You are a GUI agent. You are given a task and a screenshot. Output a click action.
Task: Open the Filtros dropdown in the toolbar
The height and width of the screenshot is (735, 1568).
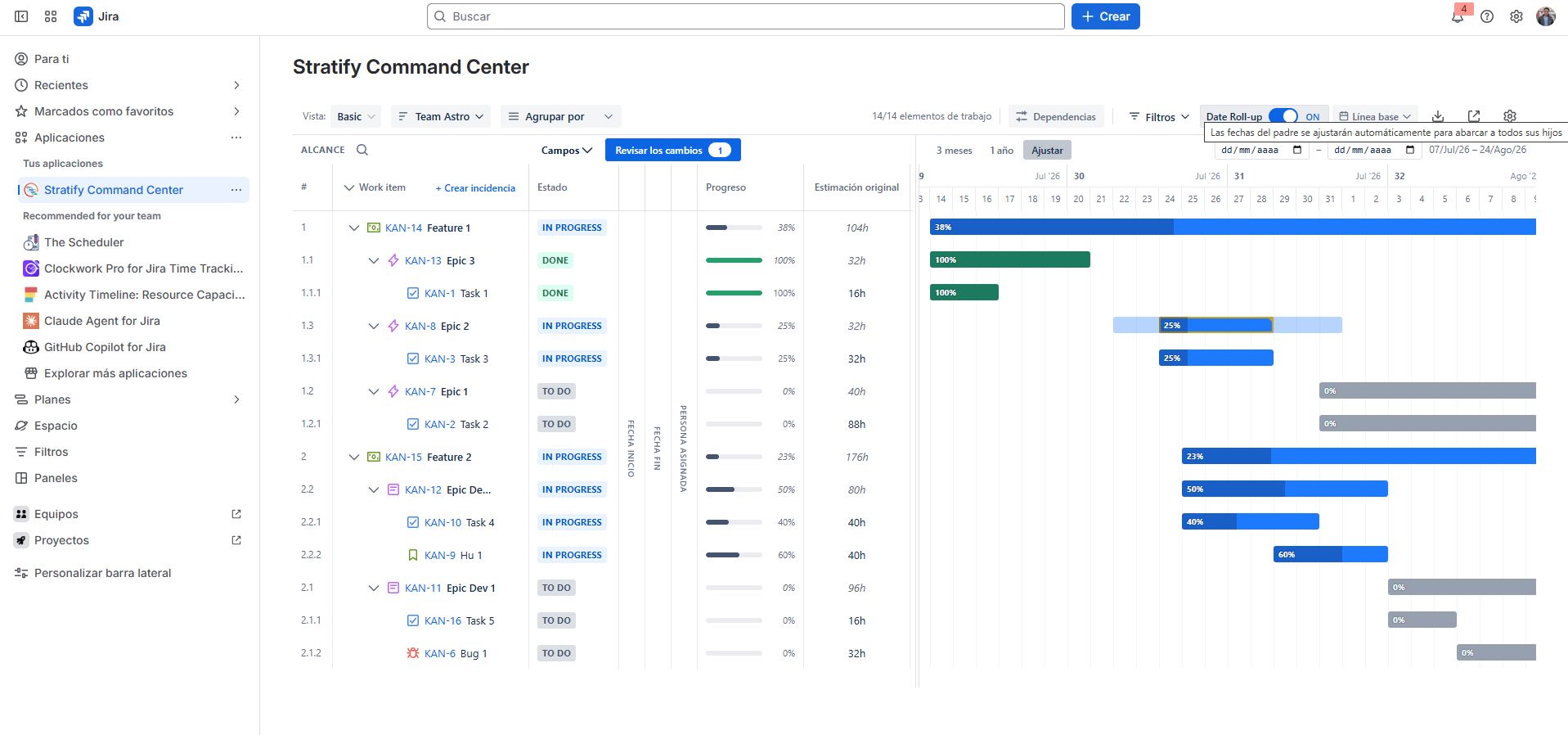coord(1159,116)
